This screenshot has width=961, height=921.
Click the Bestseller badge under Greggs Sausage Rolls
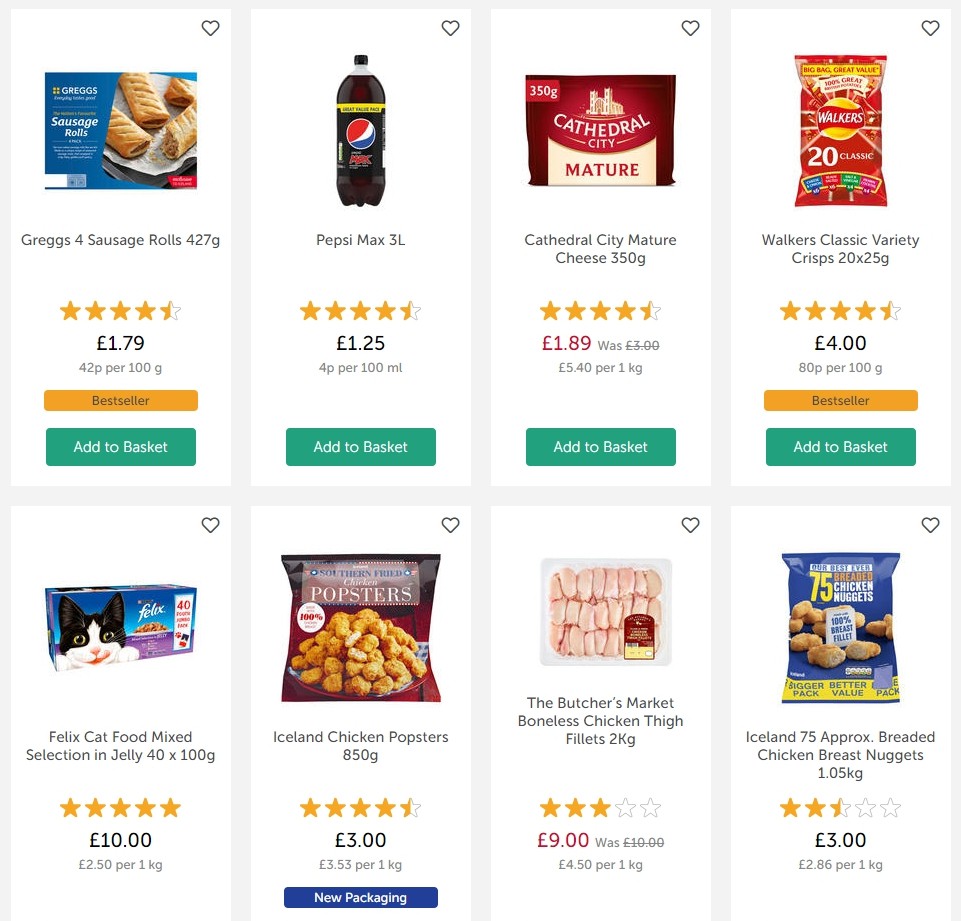point(120,400)
